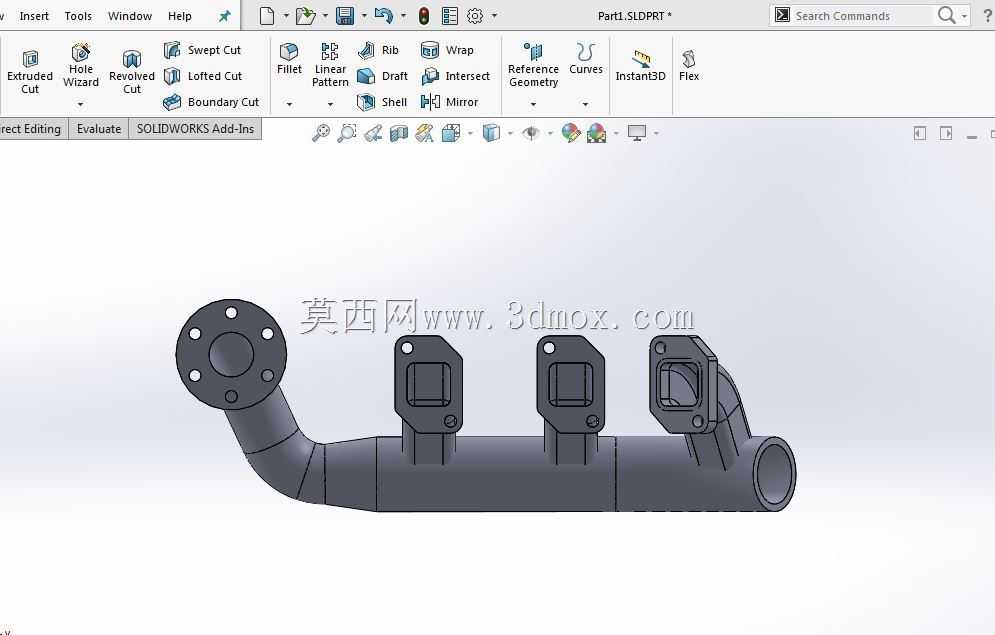Select the Flex feature
Screen dimensions: 995x635
click(x=689, y=66)
